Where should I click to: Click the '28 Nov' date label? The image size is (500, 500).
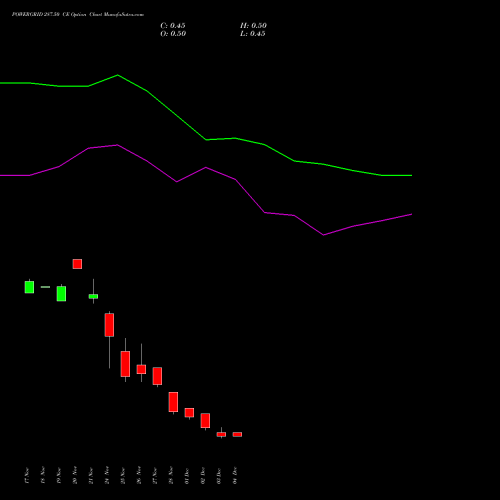[x=171, y=476]
